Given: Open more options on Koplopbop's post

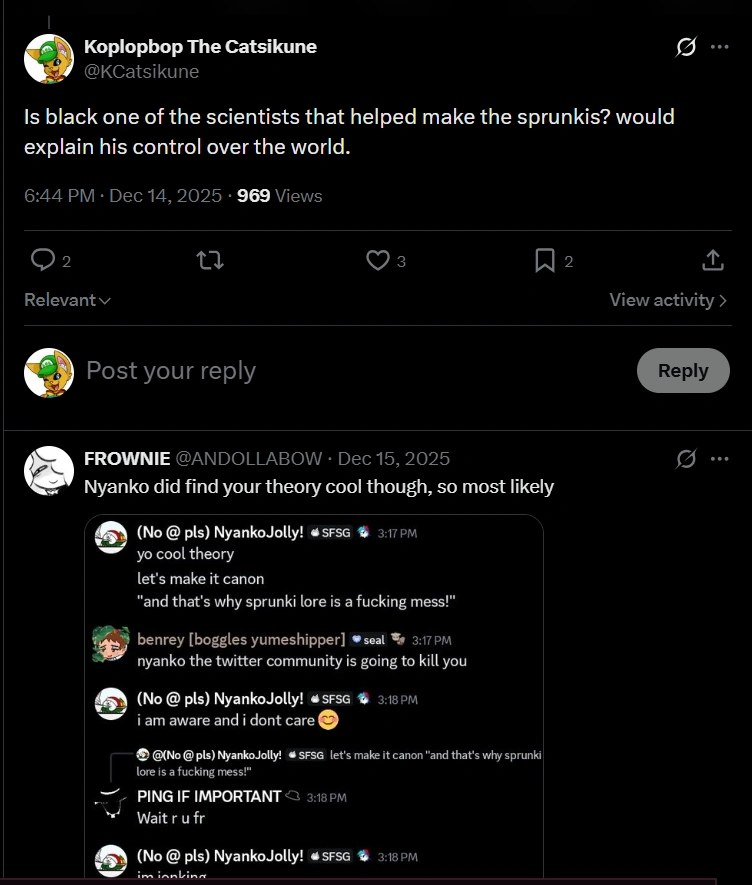Looking at the screenshot, I should pyautogui.click(x=720, y=47).
